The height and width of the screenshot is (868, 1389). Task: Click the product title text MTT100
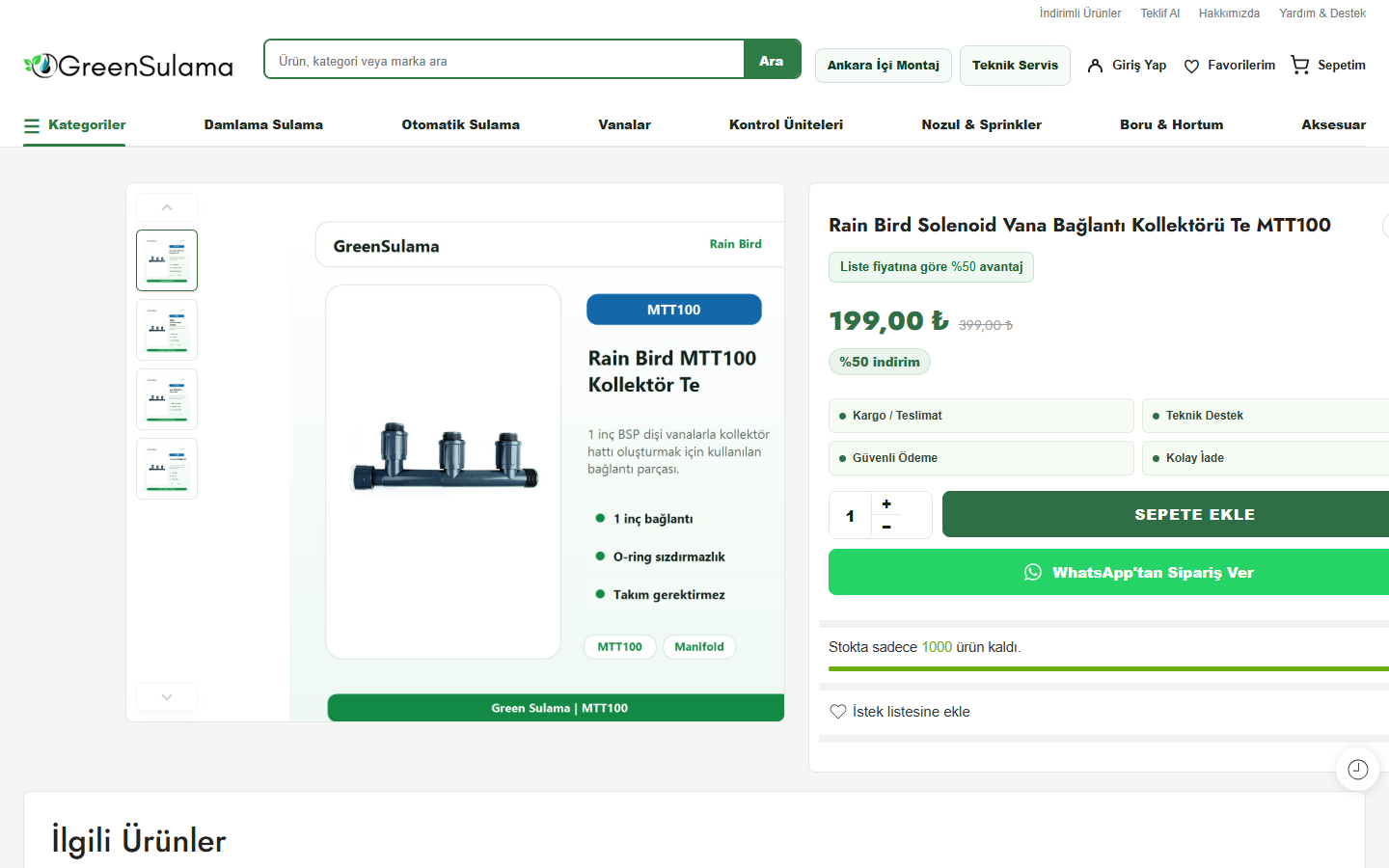pos(1079,225)
